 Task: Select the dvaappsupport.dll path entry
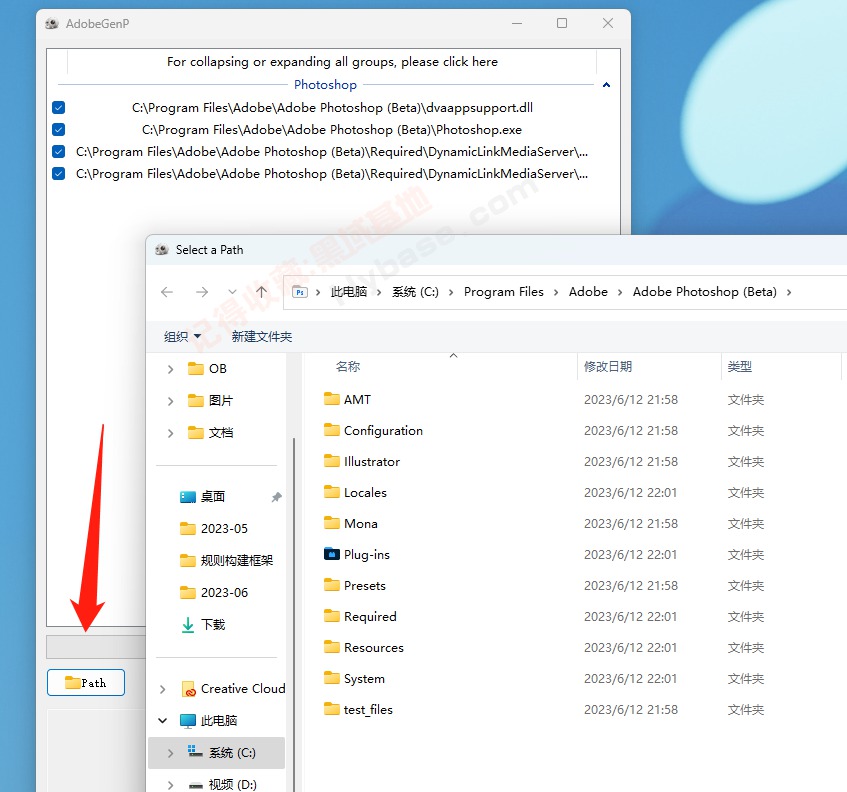pyautogui.click(x=332, y=108)
